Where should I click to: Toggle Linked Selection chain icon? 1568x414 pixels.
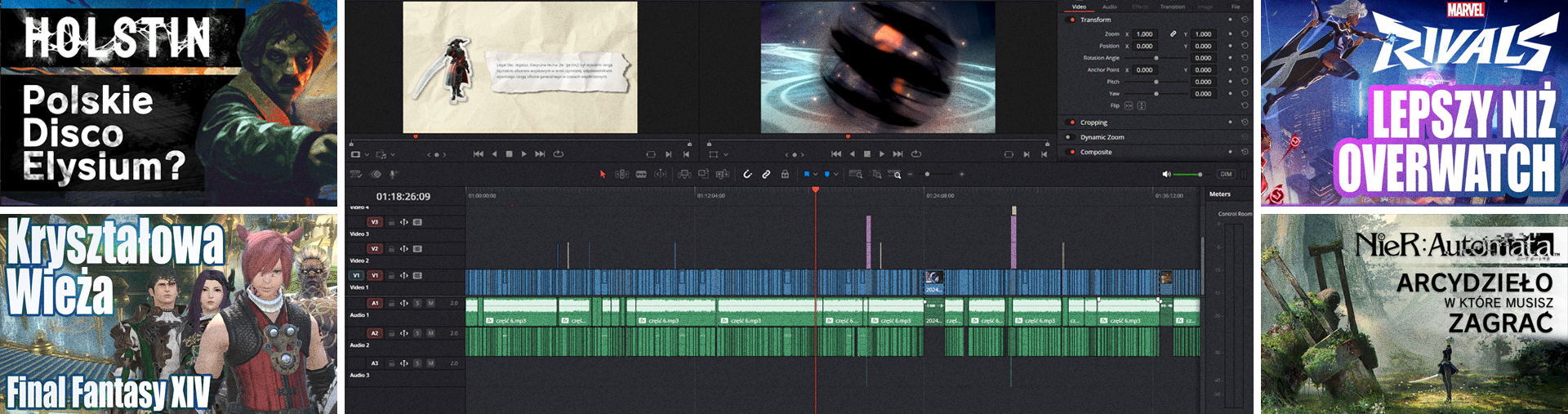(766, 174)
